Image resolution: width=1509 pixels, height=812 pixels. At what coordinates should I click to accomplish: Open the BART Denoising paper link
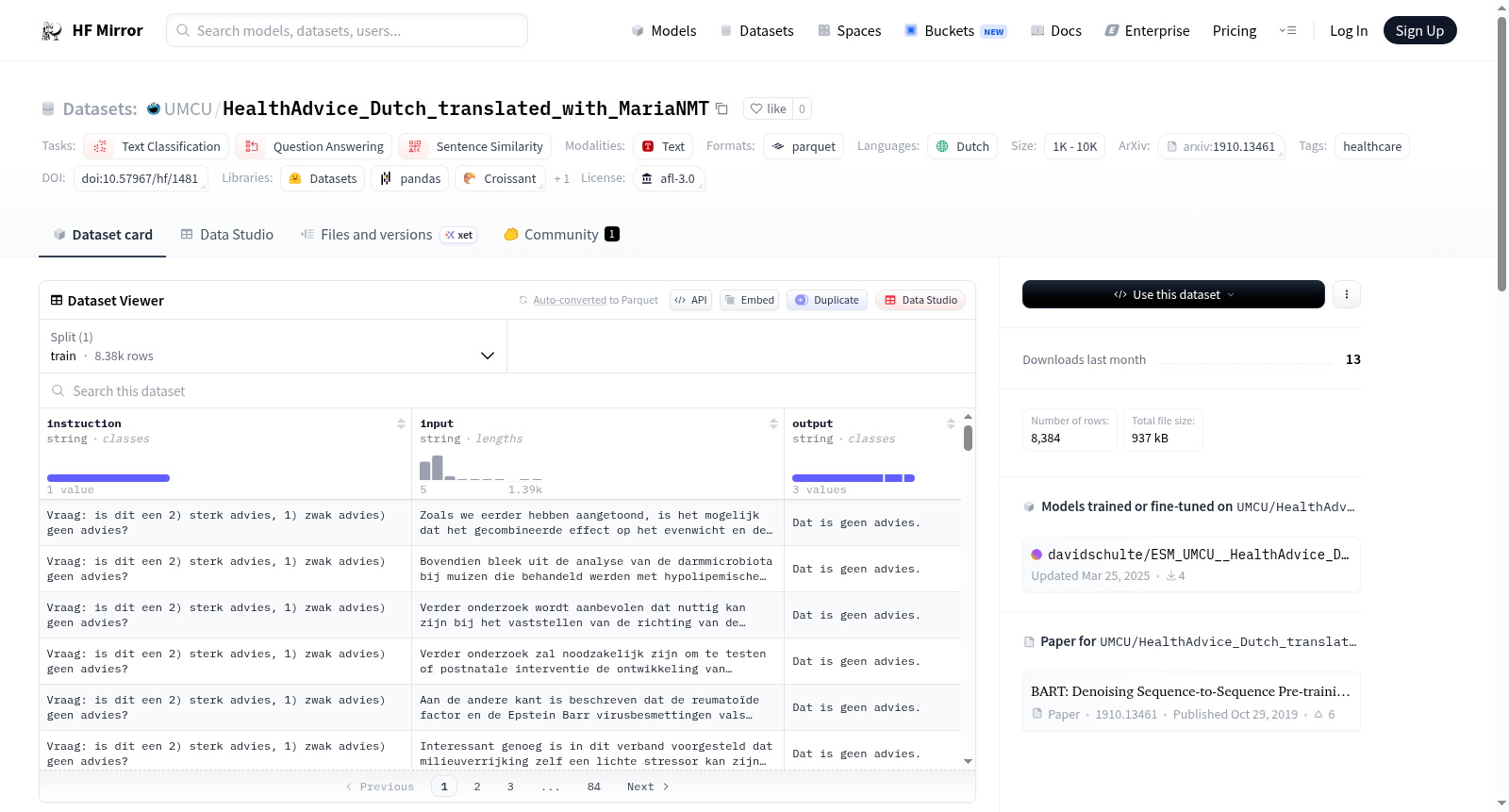coord(1191,702)
